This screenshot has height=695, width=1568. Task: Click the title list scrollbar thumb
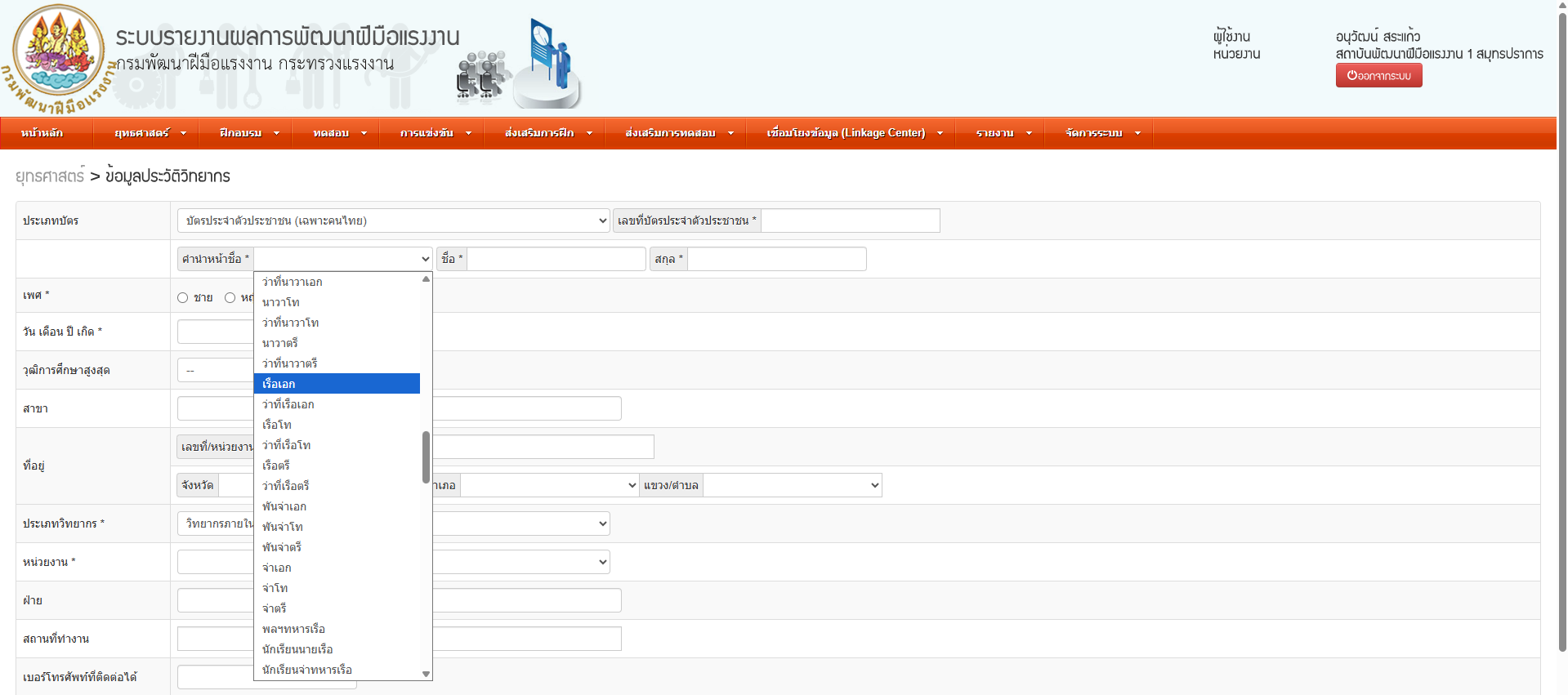pos(426,457)
